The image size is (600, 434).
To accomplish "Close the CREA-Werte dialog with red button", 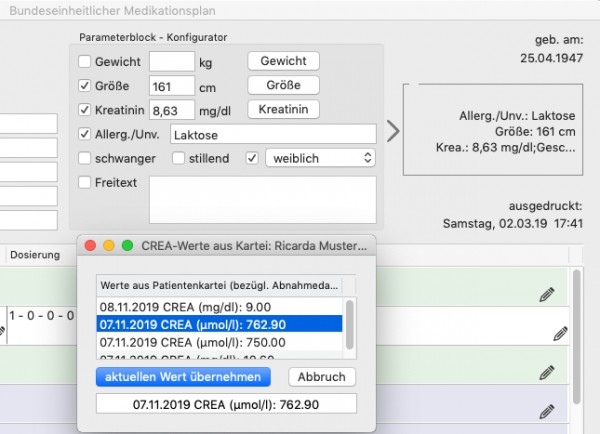I will point(90,246).
